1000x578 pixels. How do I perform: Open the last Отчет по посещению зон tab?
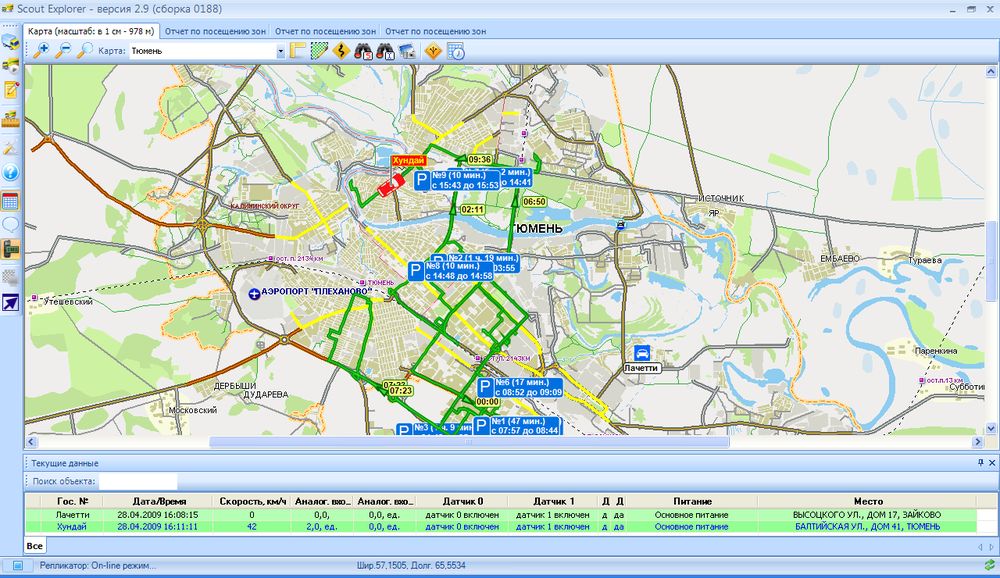tap(436, 31)
